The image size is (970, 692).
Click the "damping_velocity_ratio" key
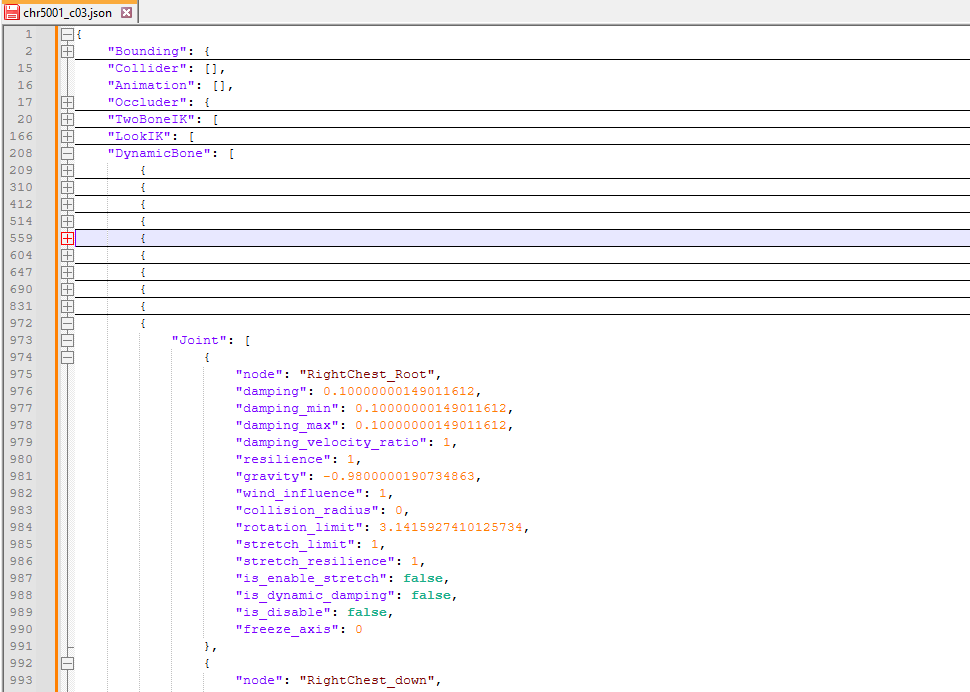pyautogui.click(x=331, y=442)
